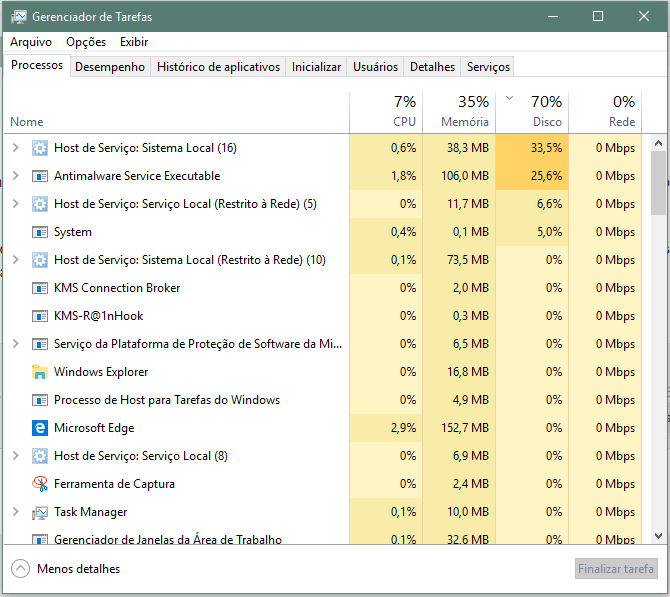Click the 106,0 MB memory cell

tap(459, 176)
